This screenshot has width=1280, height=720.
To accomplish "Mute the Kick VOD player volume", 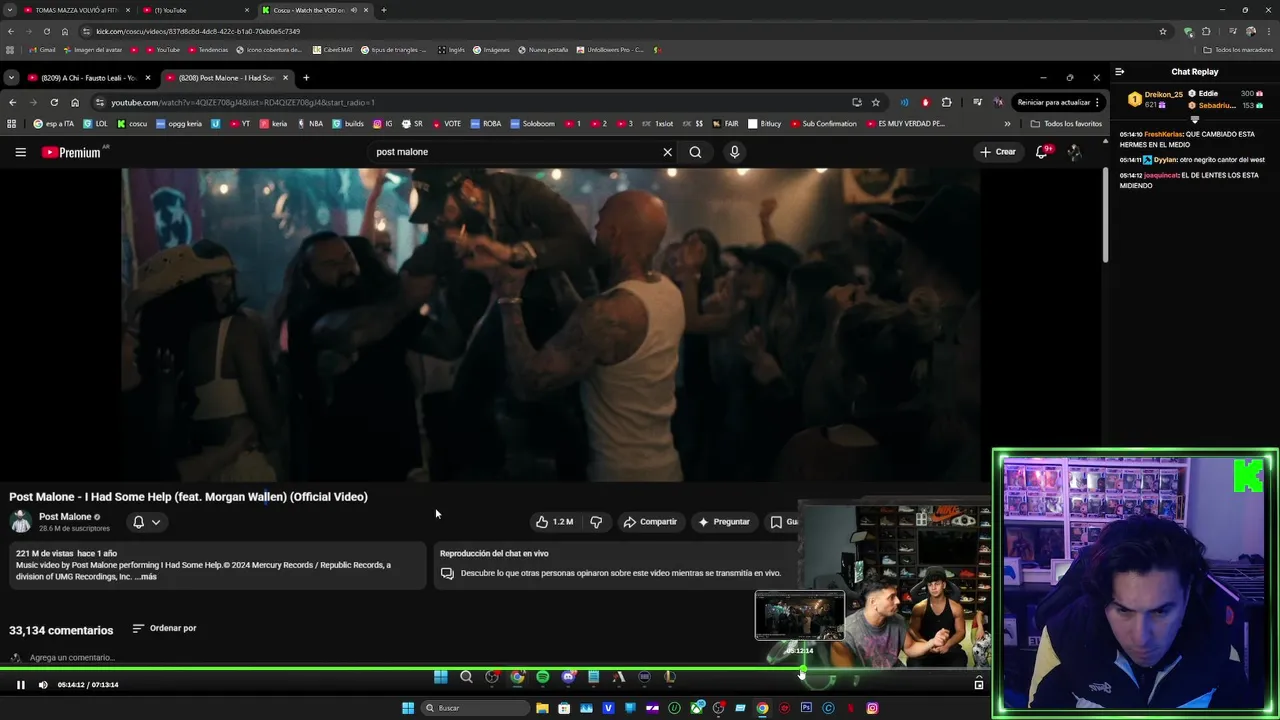I will [x=43, y=685].
